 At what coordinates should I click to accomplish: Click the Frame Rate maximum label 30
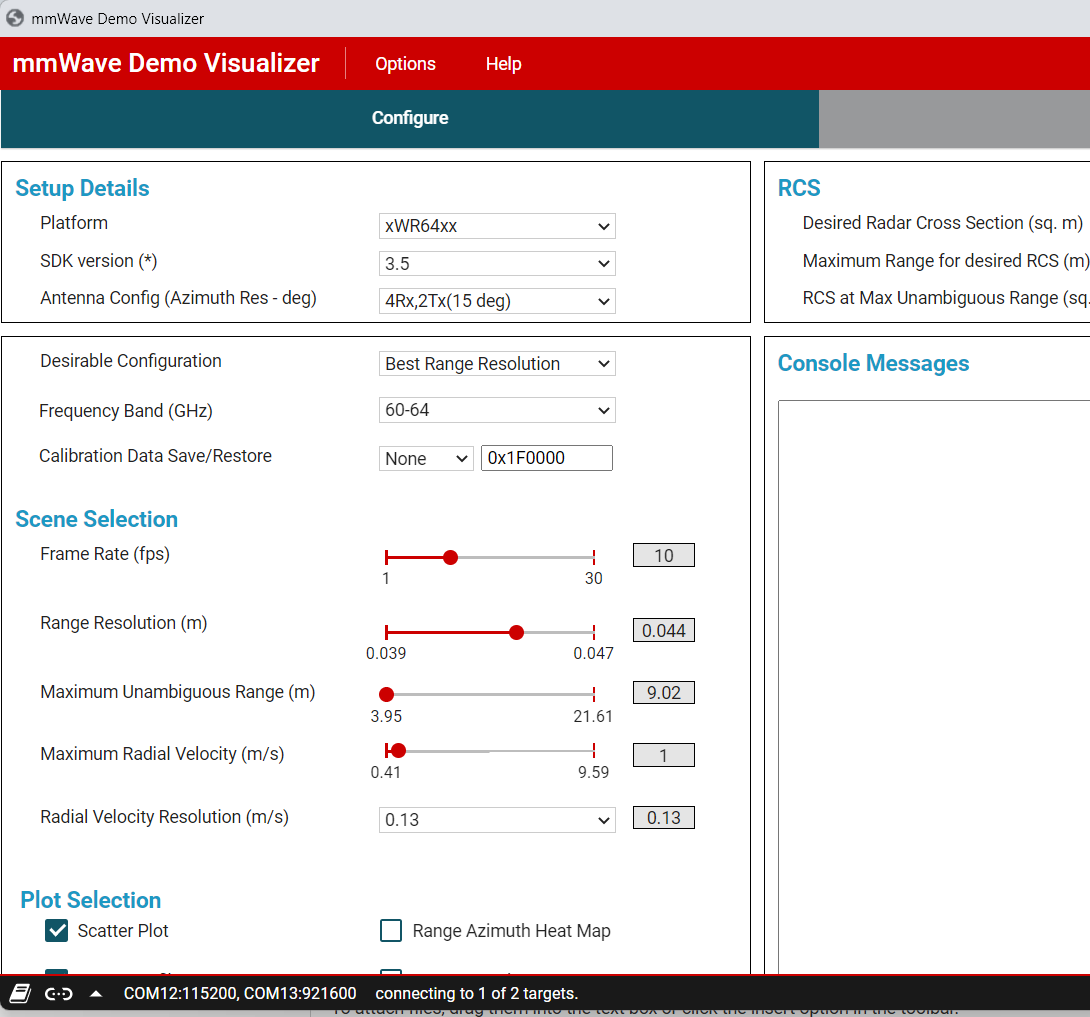(x=593, y=578)
